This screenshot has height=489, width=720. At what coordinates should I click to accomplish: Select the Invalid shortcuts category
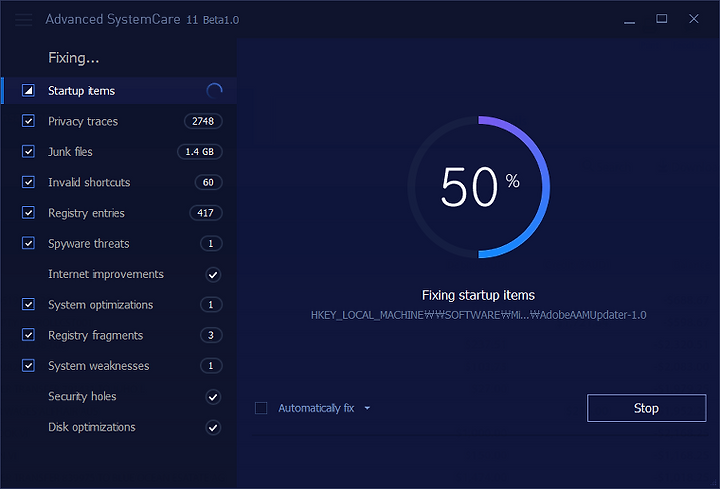119,182
